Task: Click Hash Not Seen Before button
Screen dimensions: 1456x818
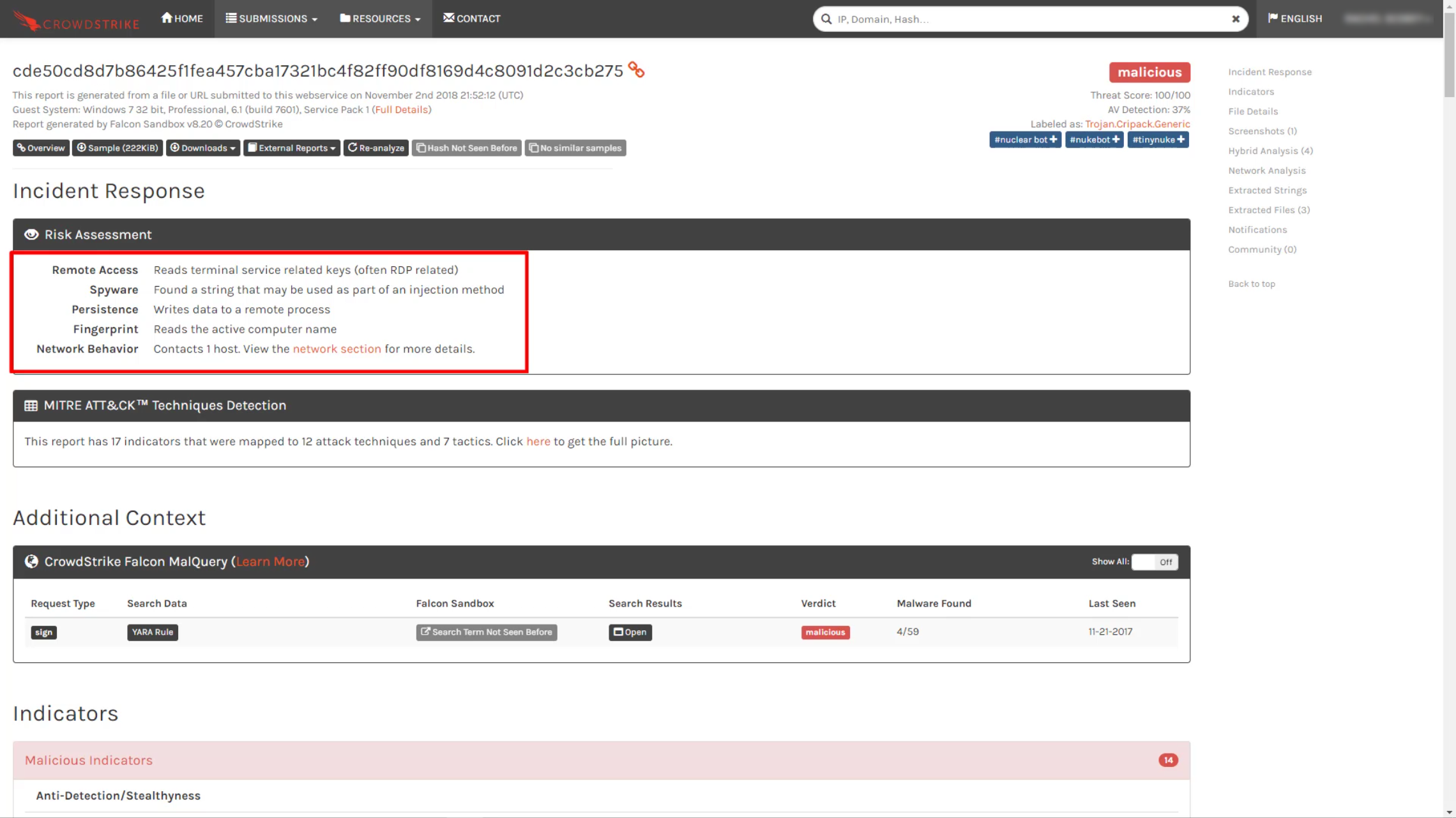Action: click(467, 148)
